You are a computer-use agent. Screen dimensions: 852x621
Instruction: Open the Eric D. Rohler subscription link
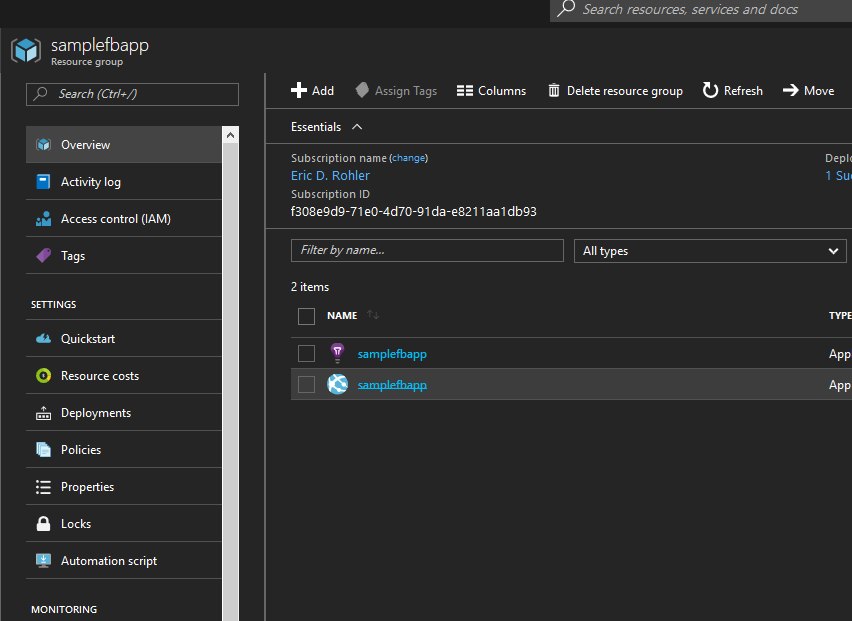click(330, 175)
